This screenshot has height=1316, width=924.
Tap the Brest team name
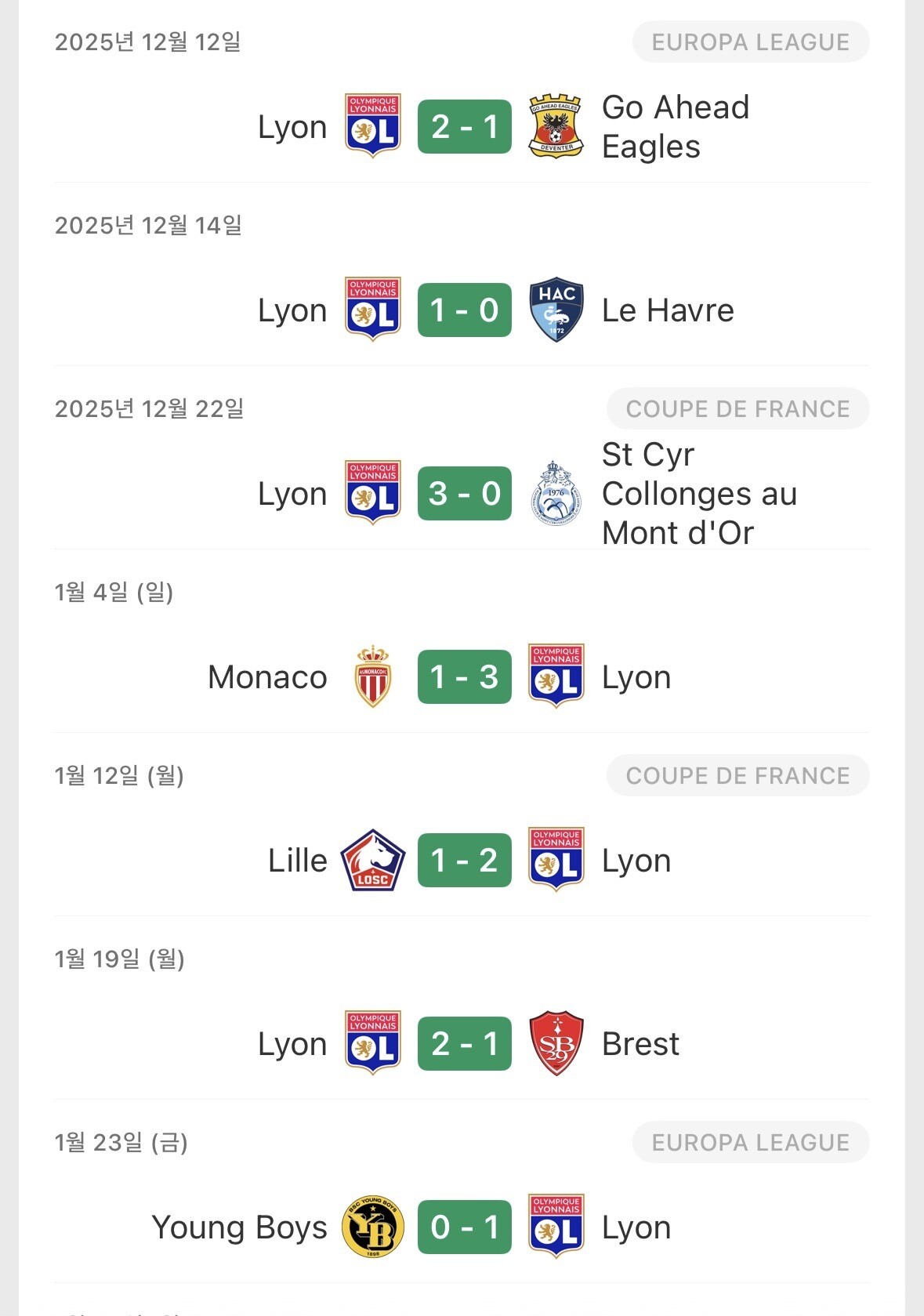[640, 1043]
